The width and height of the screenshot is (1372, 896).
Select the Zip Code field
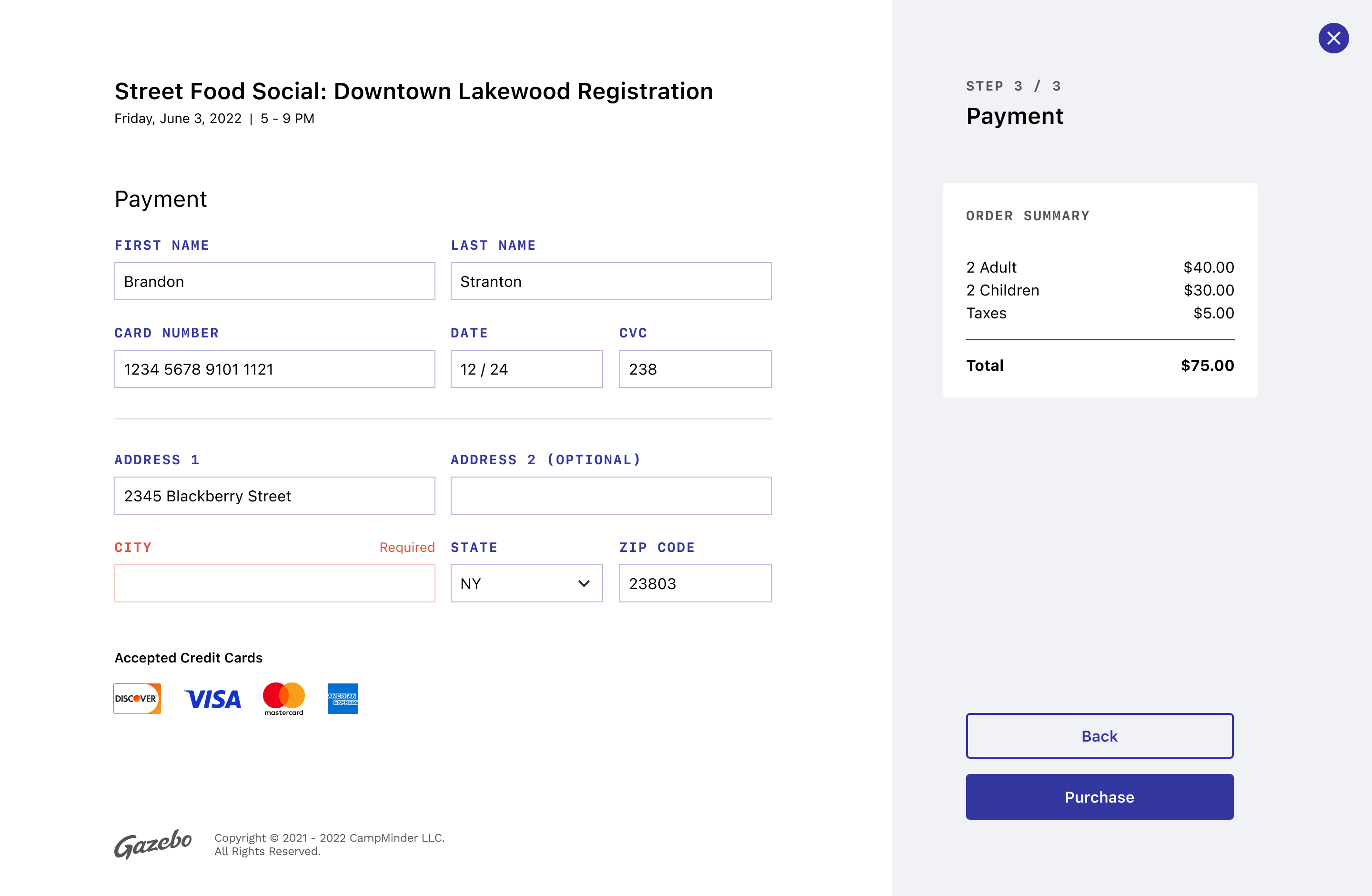click(695, 583)
